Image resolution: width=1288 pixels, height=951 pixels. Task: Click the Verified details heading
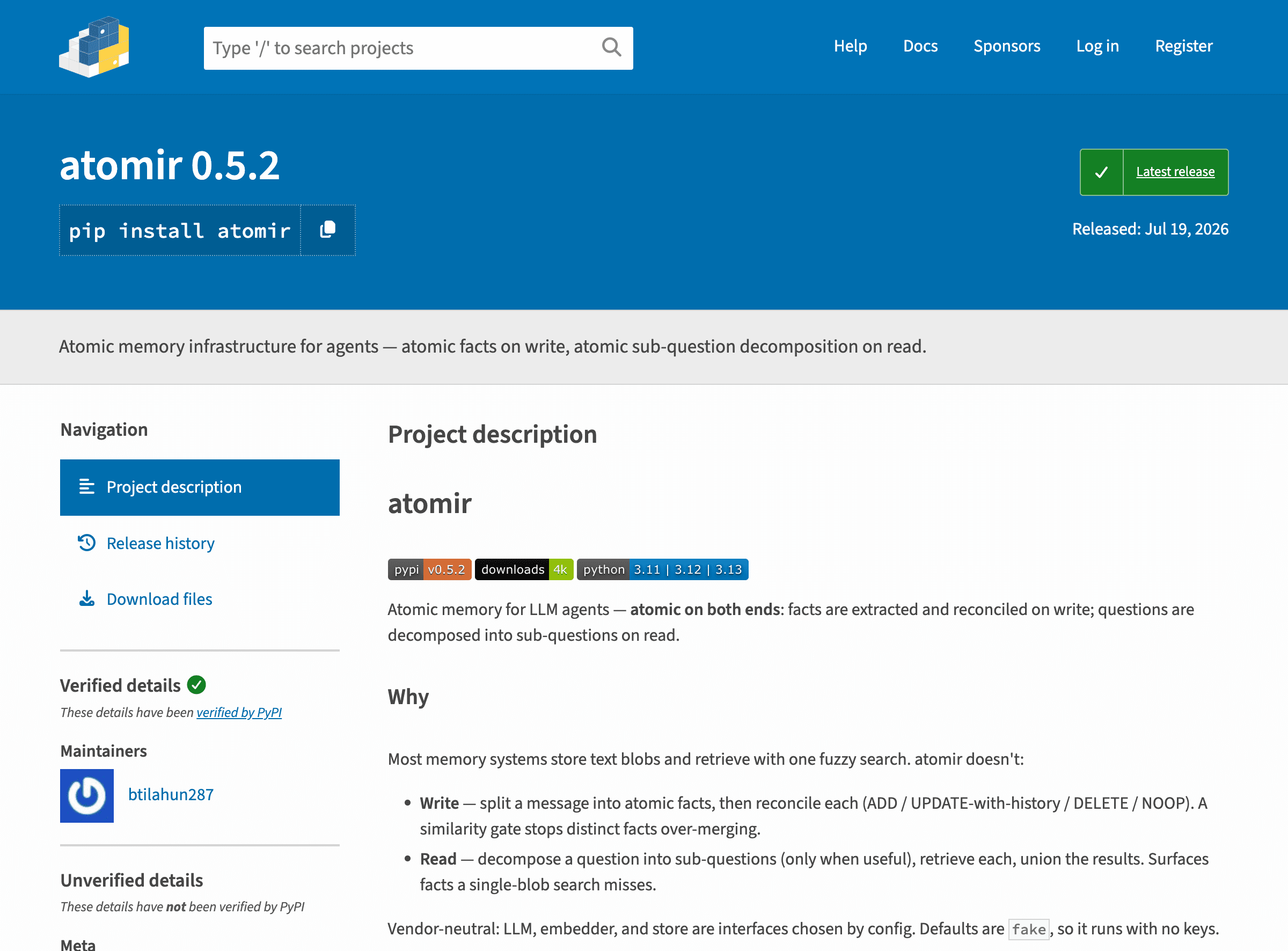pos(120,686)
